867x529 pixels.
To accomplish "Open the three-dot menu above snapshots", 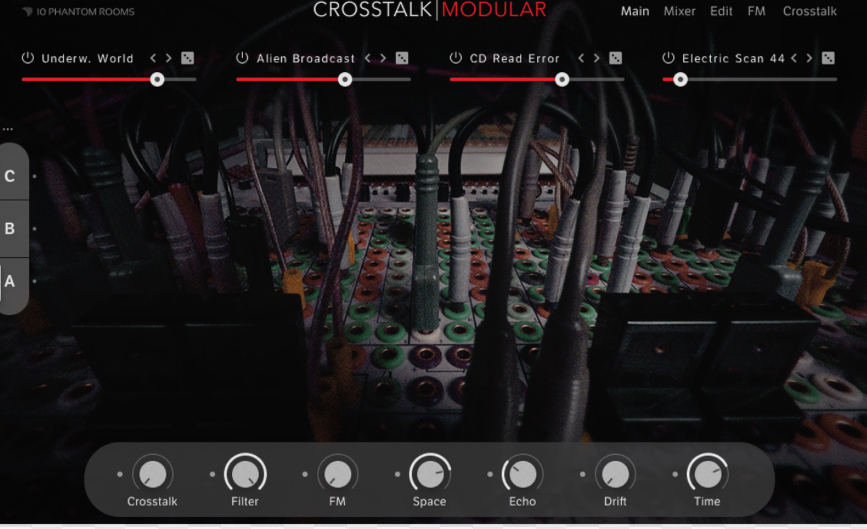I will (x=7, y=129).
